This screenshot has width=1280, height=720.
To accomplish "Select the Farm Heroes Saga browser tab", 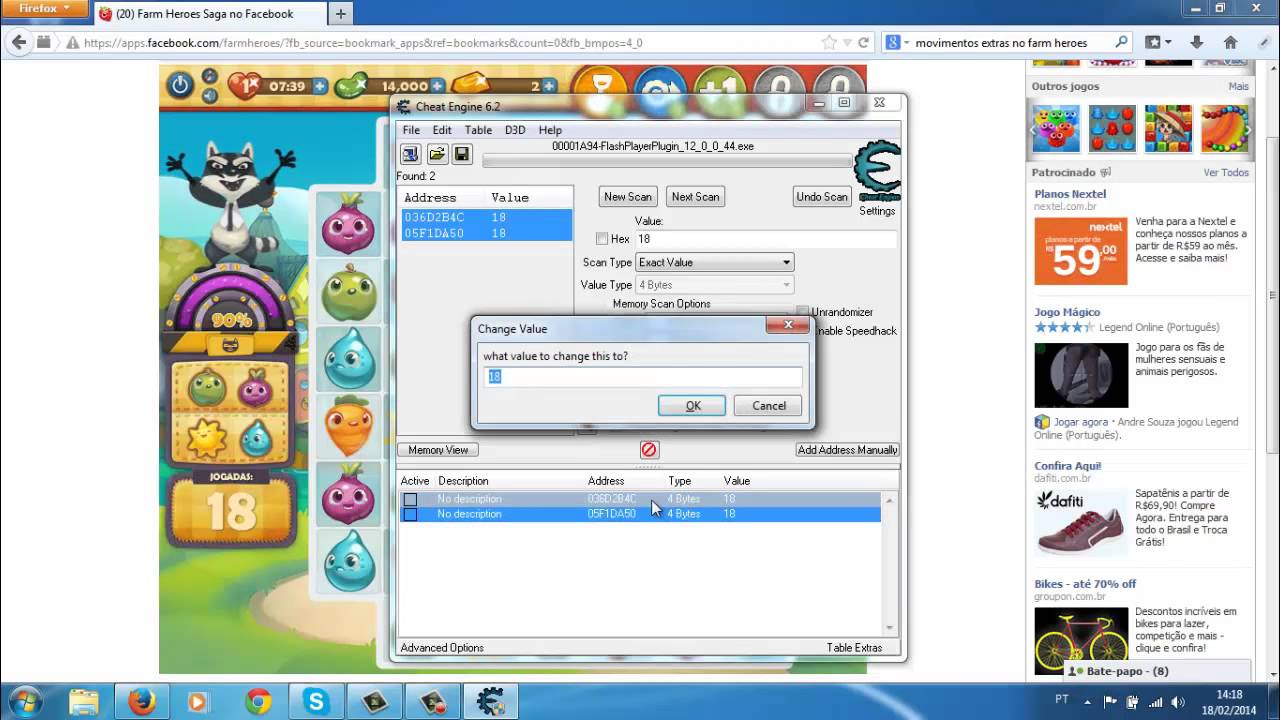I will tap(210, 14).
